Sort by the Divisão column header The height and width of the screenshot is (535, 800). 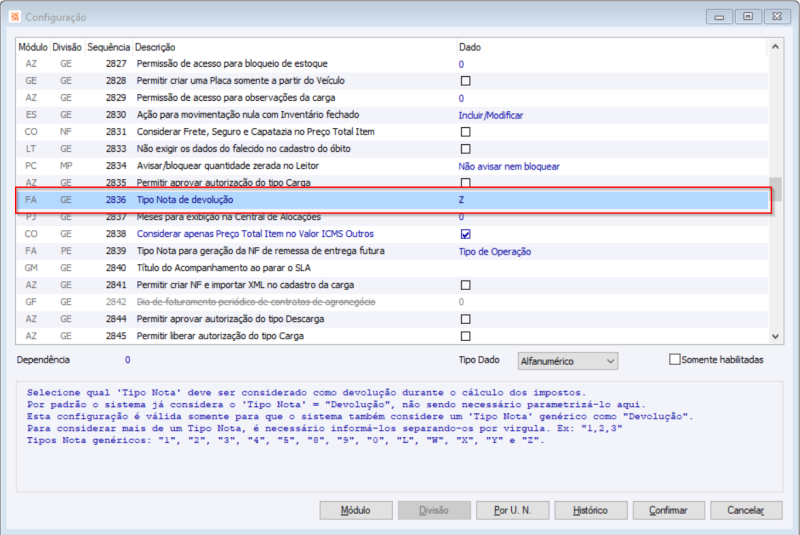tap(67, 47)
